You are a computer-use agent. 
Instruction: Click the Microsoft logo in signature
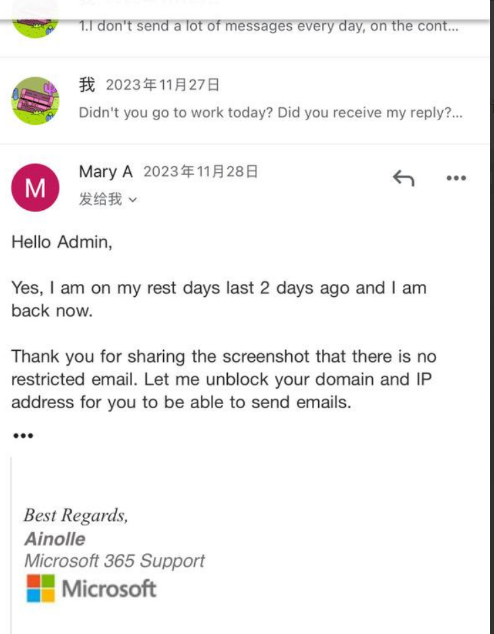(91, 588)
